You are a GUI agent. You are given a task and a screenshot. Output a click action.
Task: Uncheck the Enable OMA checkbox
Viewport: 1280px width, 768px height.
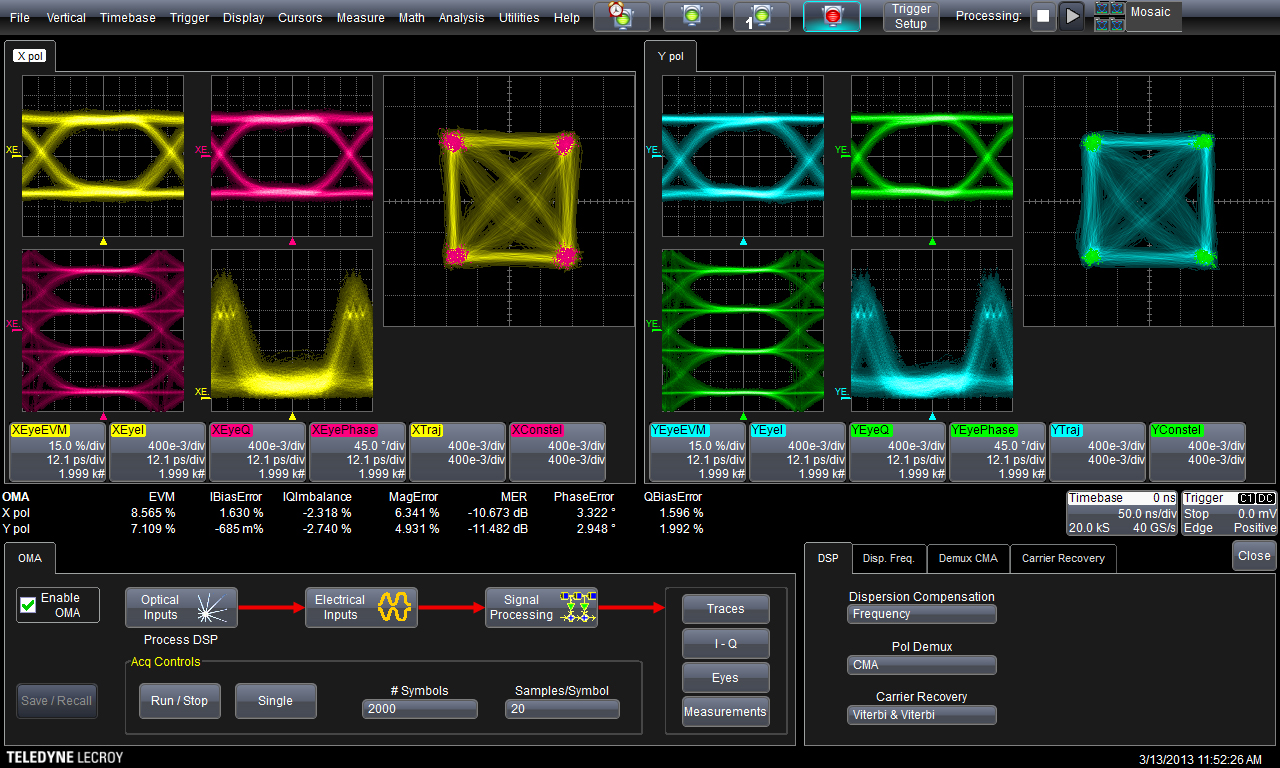[29, 605]
